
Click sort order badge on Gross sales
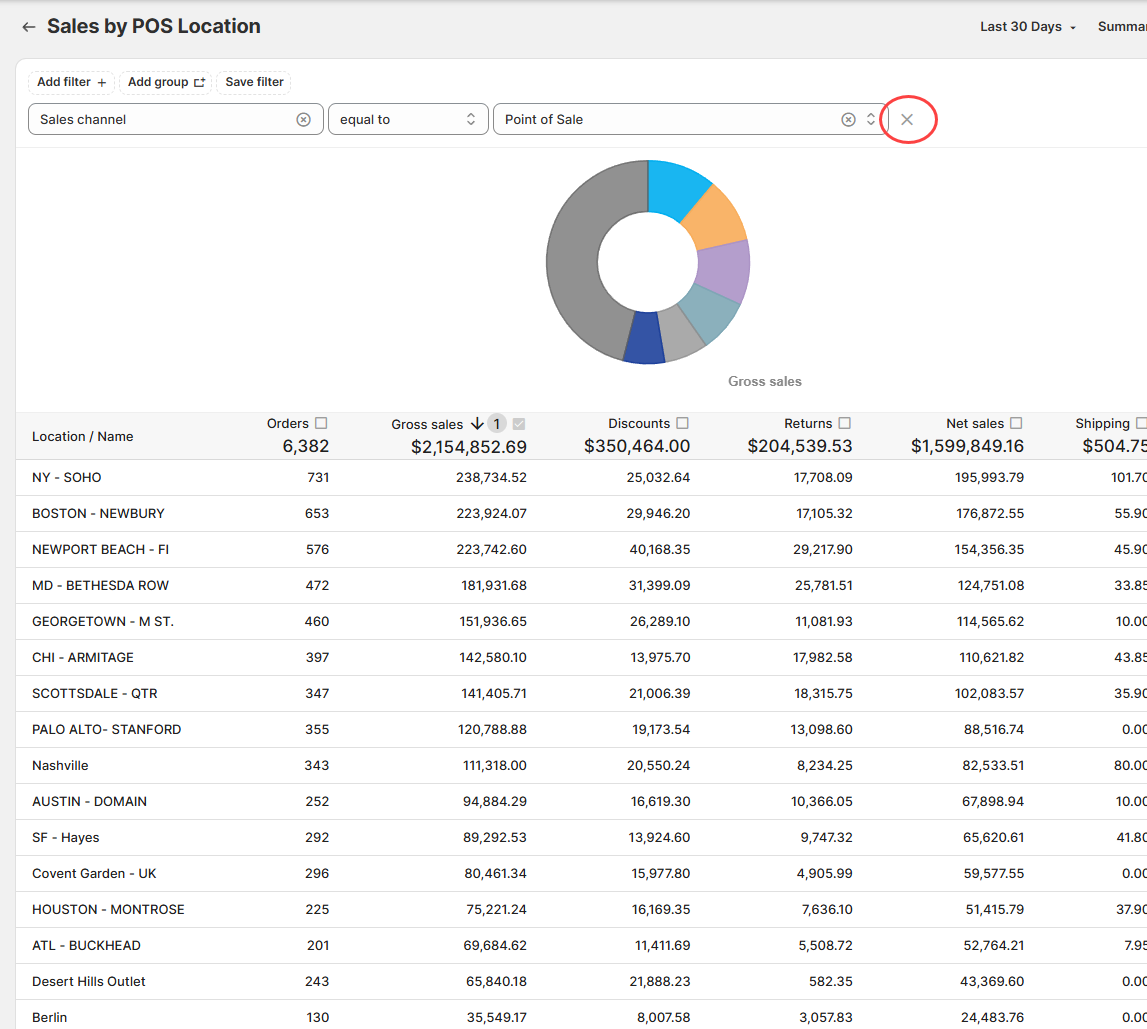(497, 424)
